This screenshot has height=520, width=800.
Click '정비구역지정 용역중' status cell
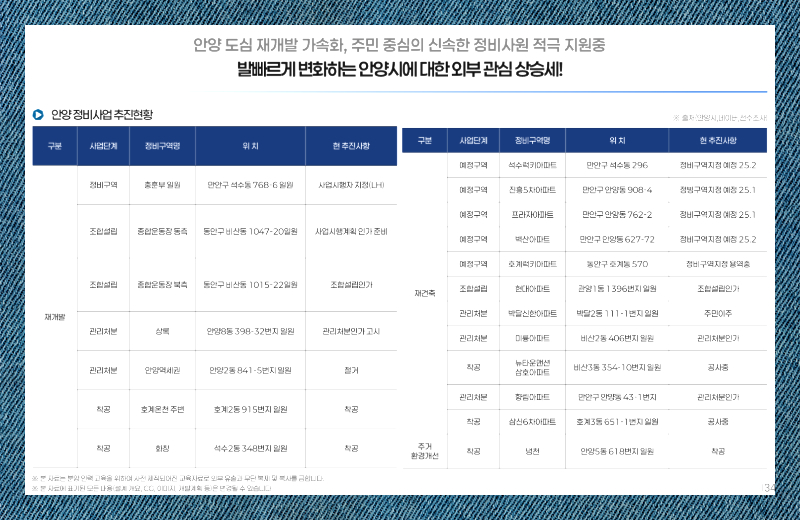718,264
